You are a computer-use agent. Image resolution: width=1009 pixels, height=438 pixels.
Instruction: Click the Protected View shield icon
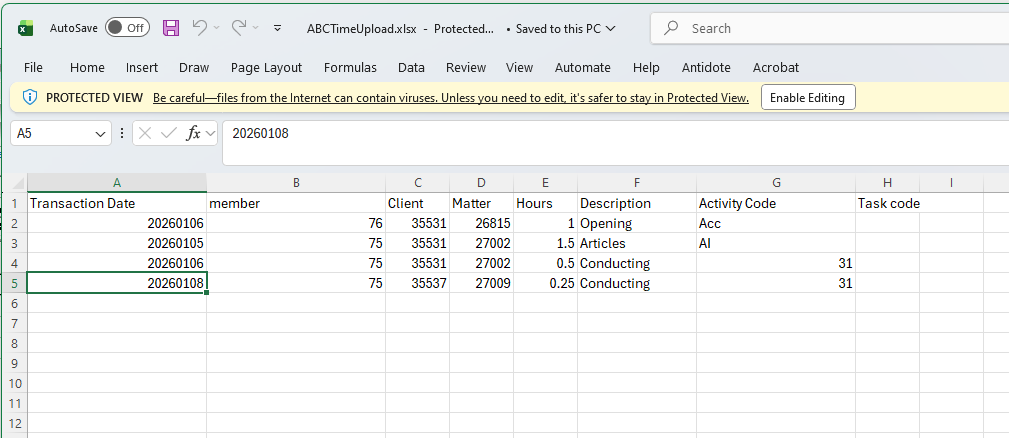tap(30, 98)
